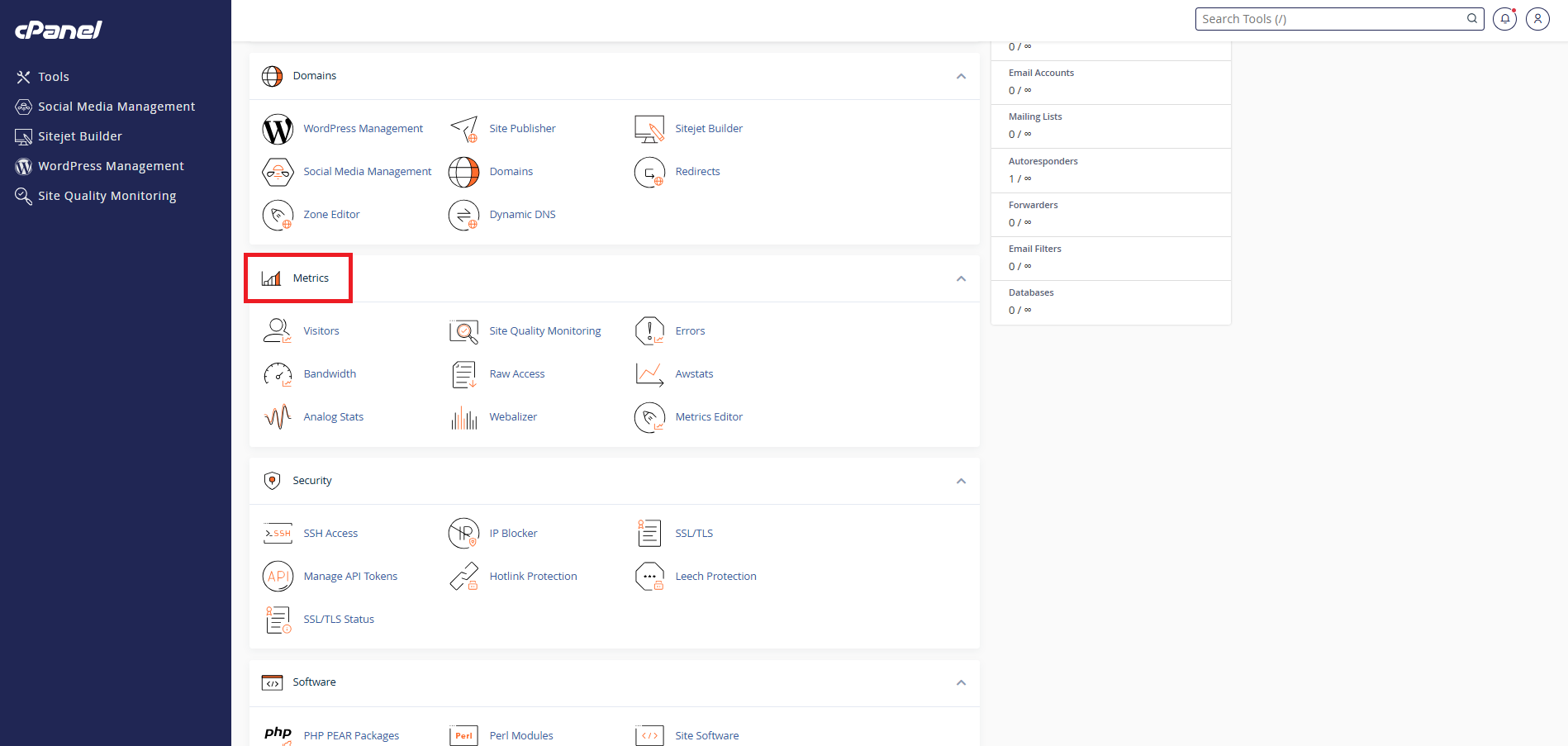Screen dimensions: 1568x746
Task: Click the Mailing Lists statistic entry
Action: pyautogui.click(x=1110, y=126)
